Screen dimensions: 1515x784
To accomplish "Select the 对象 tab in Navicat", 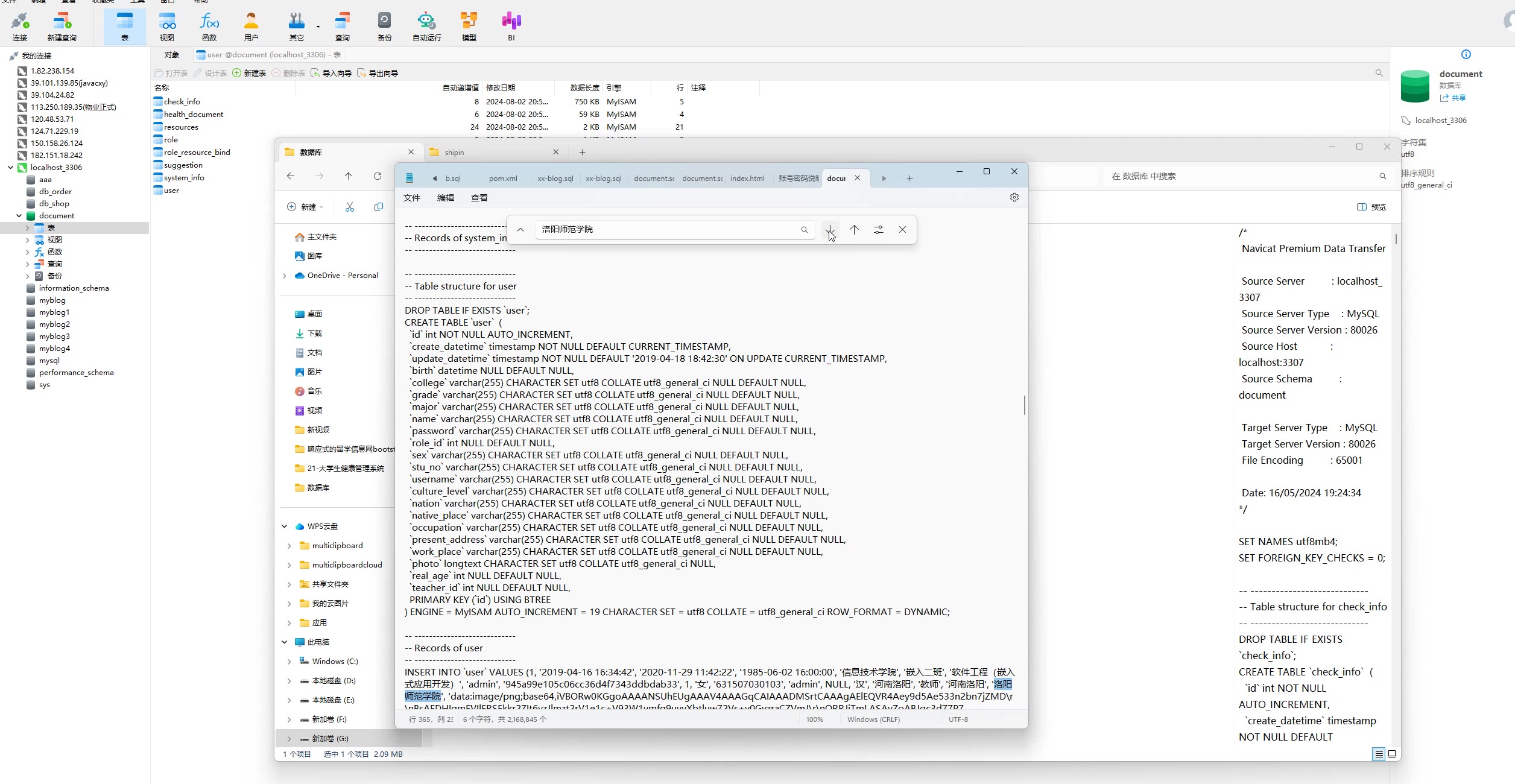I will [x=172, y=55].
